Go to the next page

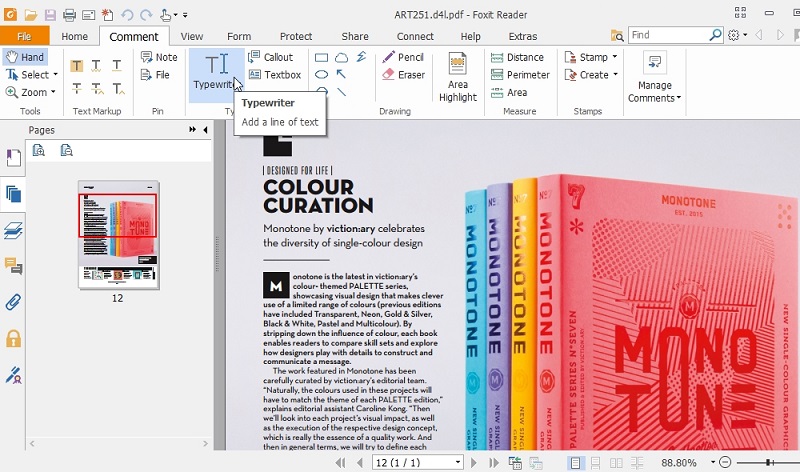coord(473,463)
